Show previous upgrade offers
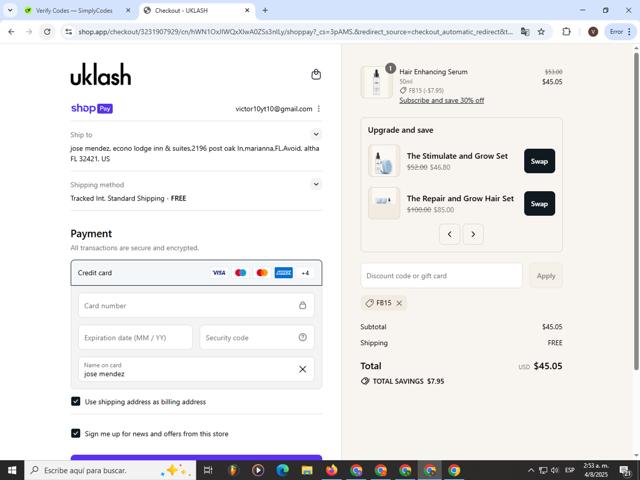Screen dimensions: 640x480 tap(449, 234)
